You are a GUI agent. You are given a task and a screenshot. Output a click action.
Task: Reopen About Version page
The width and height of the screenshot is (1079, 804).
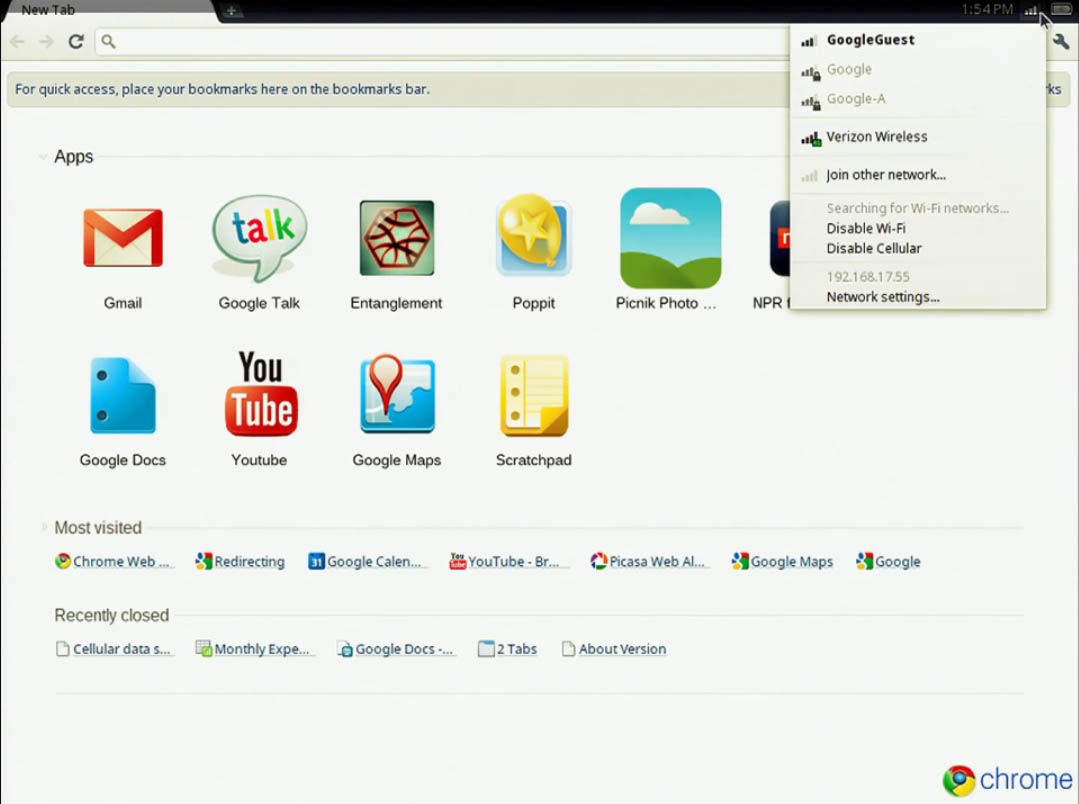pos(615,649)
